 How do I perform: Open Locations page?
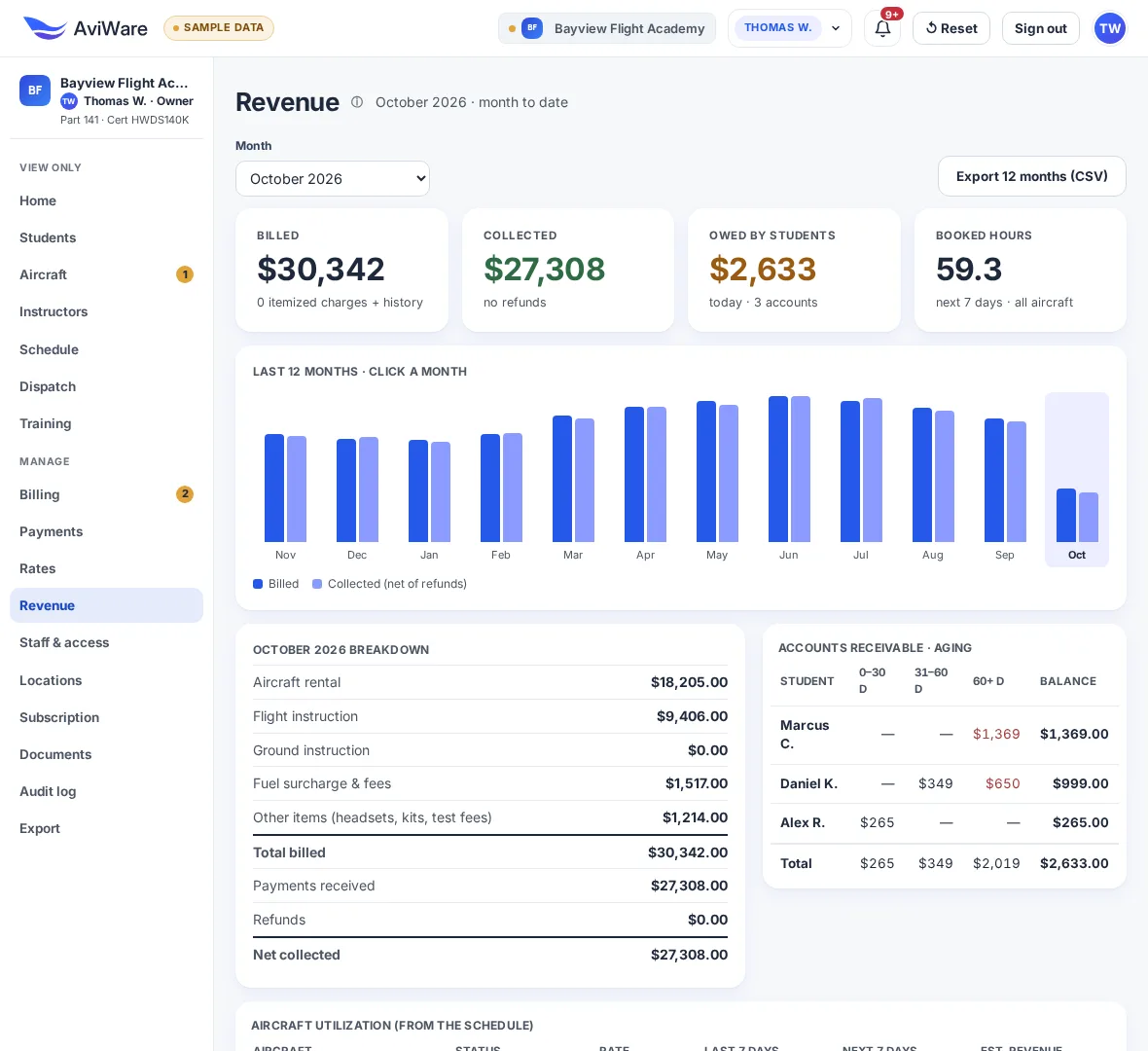click(106, 680)
